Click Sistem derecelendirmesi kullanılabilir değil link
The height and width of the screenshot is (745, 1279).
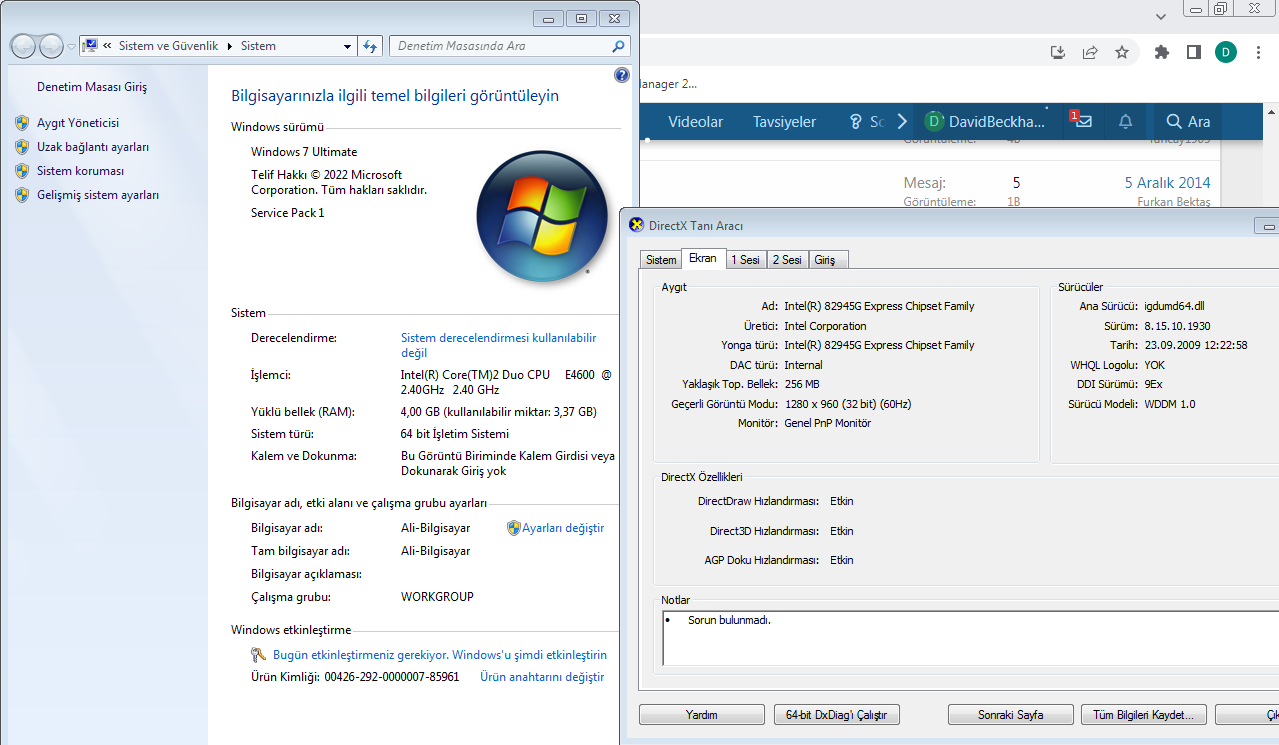pos(498,345)
